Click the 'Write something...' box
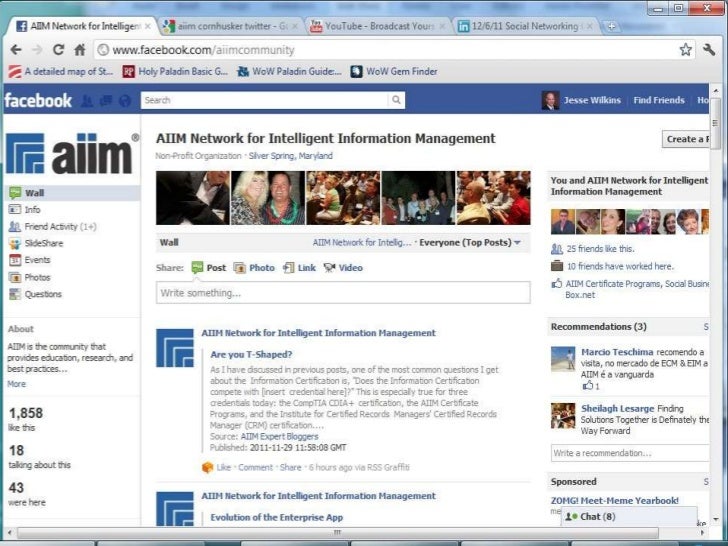 pos(343,293)
